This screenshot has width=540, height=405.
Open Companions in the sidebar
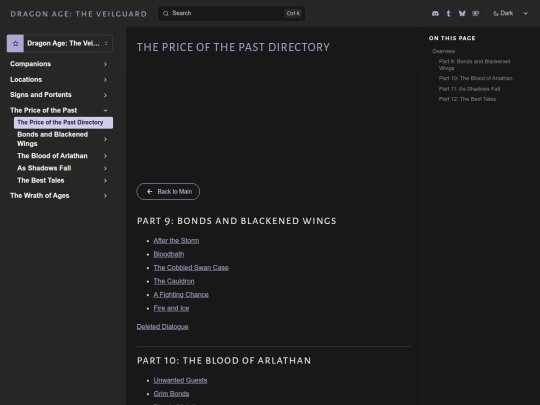coord(31,64)
